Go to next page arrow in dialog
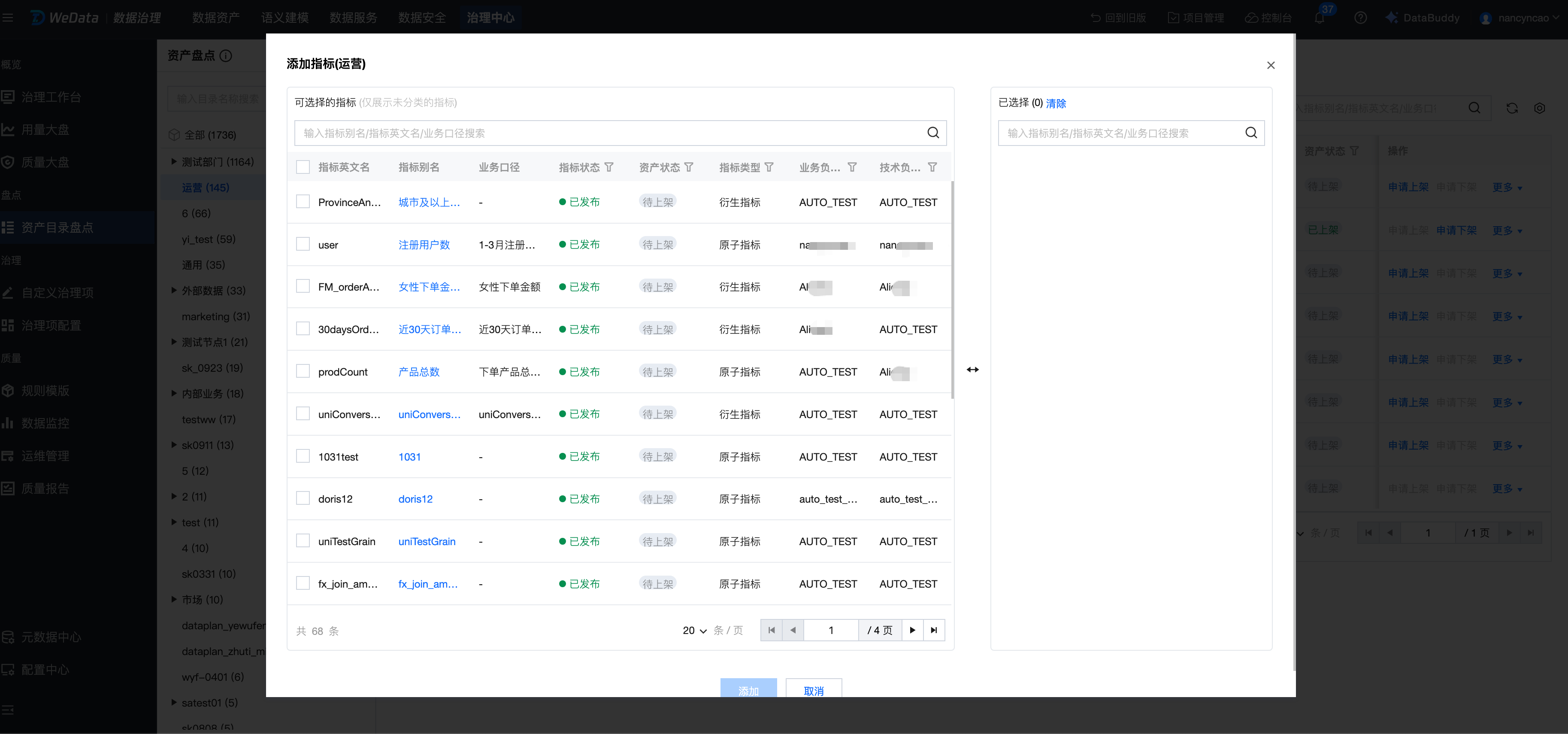This screenshot has height=734, width=1568. click(x=912, y=630)
